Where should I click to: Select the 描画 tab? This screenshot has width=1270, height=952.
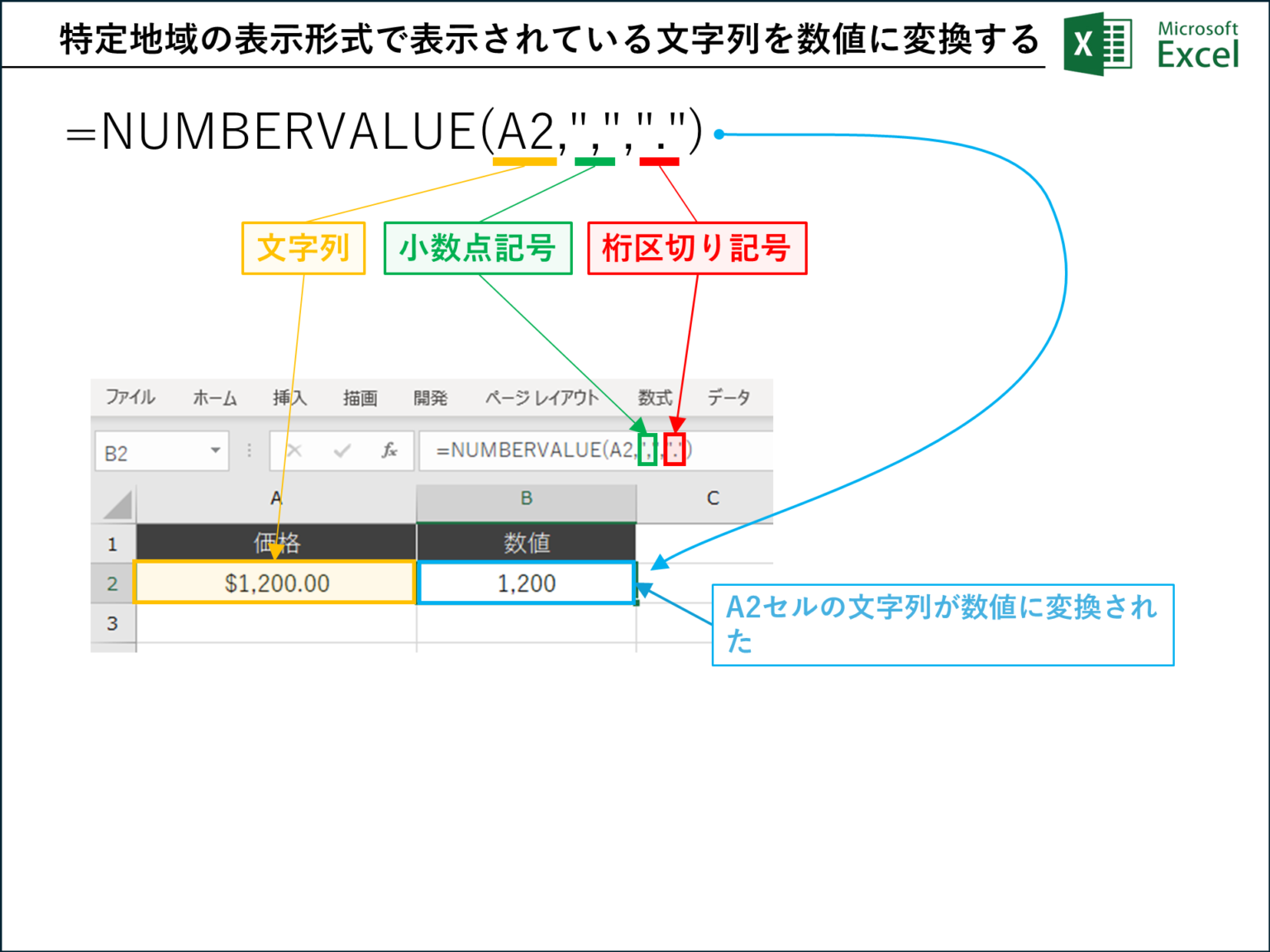[360, 398]
